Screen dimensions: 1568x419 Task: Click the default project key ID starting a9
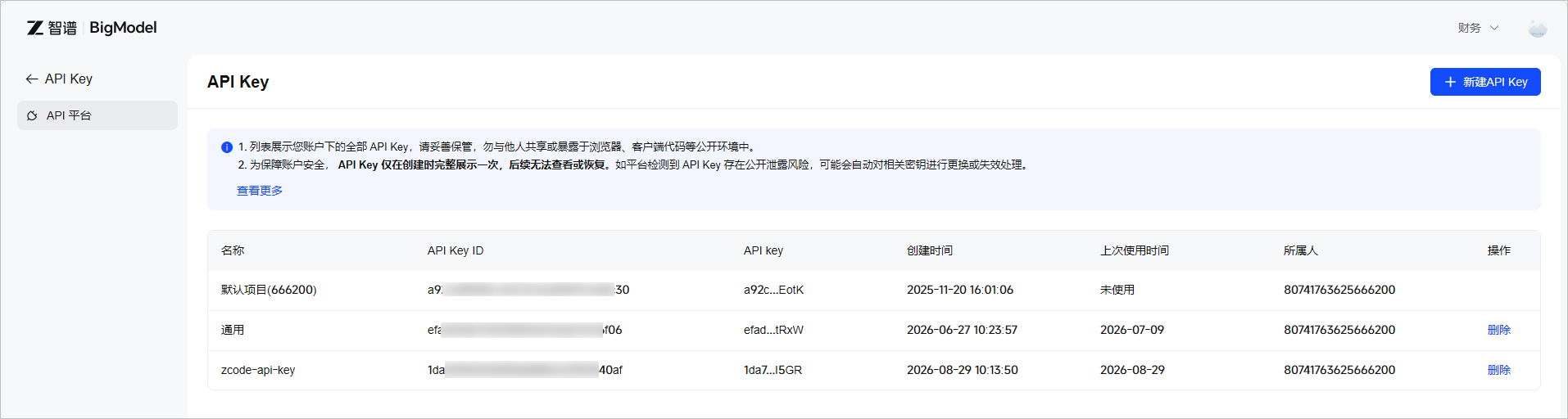click(x=528, y=290)
